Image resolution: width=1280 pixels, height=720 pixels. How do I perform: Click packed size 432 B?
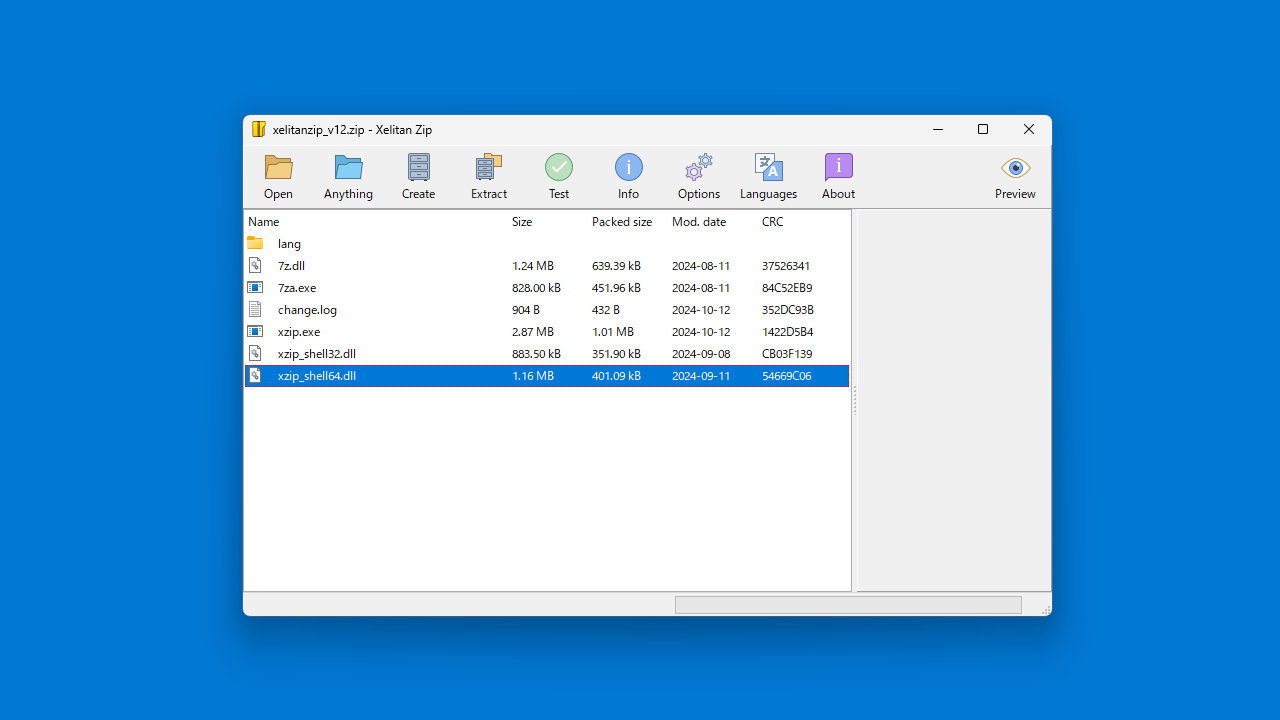coord(606,310)
